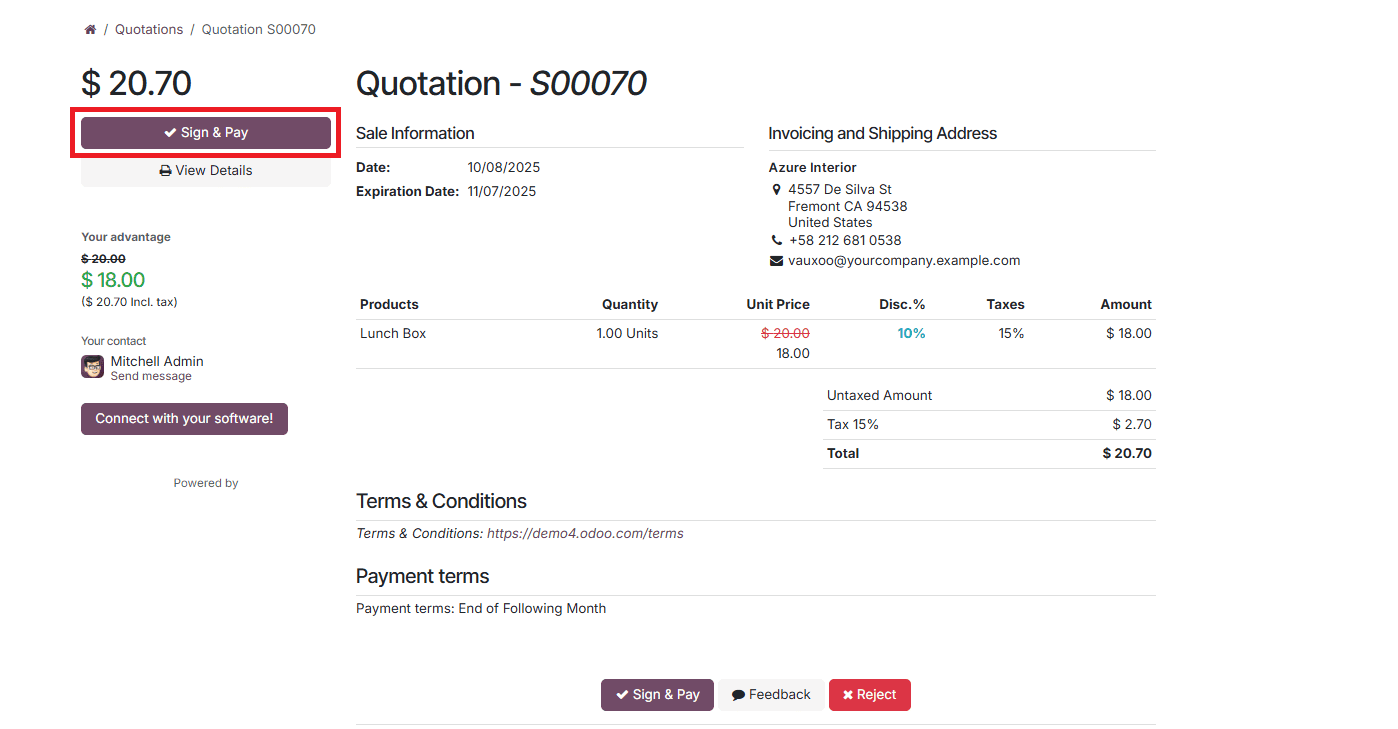Click the phone number +58 212 681 0538

click(844, 241)
